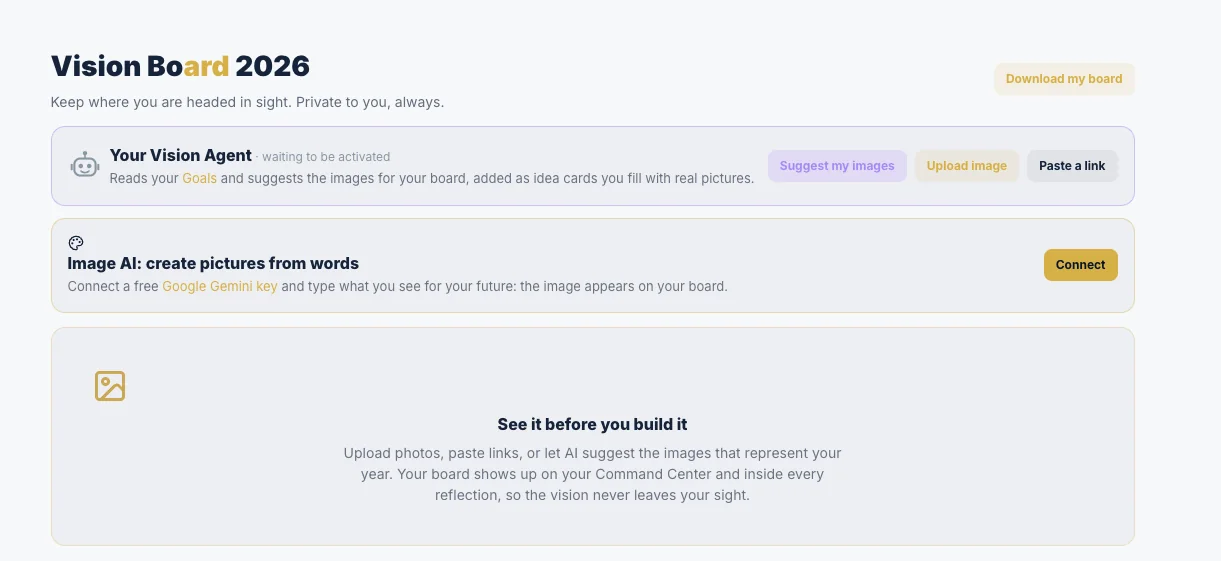The height and width of the screenshot is (561, 1221).
Task: Click the picture placeholder icon in empty board
Action: [110, 386]
